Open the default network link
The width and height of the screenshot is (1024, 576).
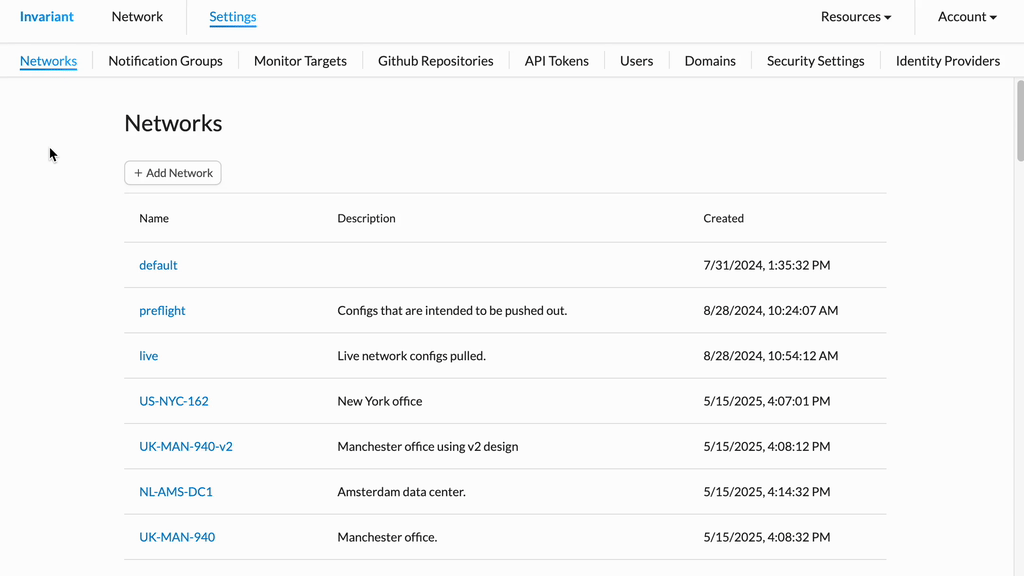158,265
